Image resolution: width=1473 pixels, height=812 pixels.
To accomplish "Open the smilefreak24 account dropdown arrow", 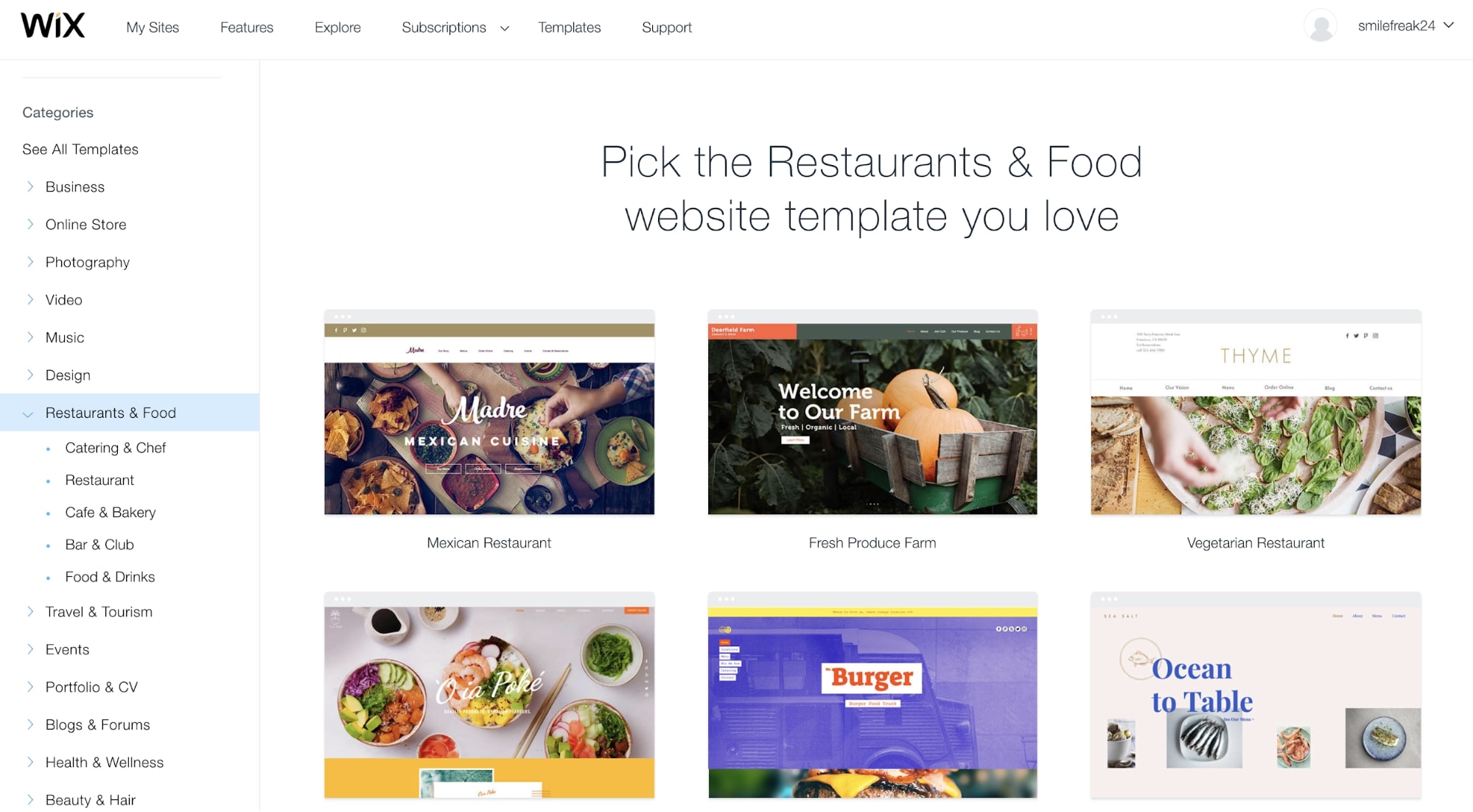I will click(1449, 25).
